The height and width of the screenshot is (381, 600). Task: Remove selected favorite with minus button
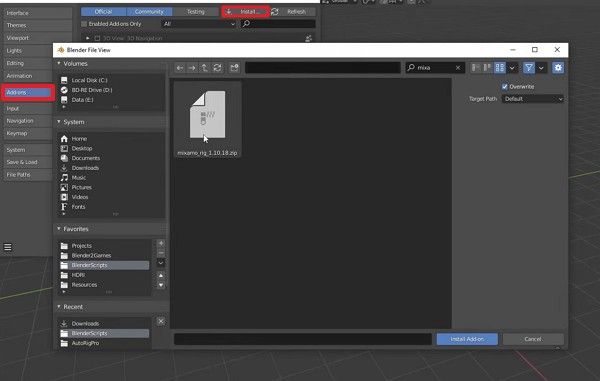[161, 253]
